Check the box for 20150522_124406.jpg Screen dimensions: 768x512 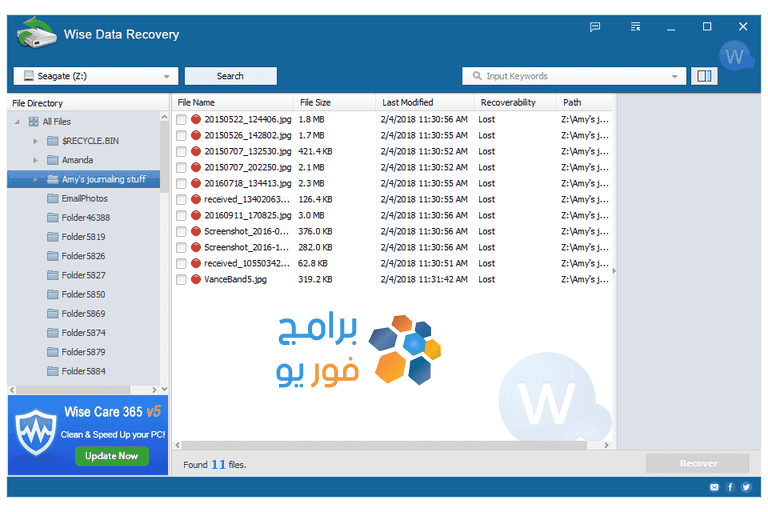[x=181, y=120]
